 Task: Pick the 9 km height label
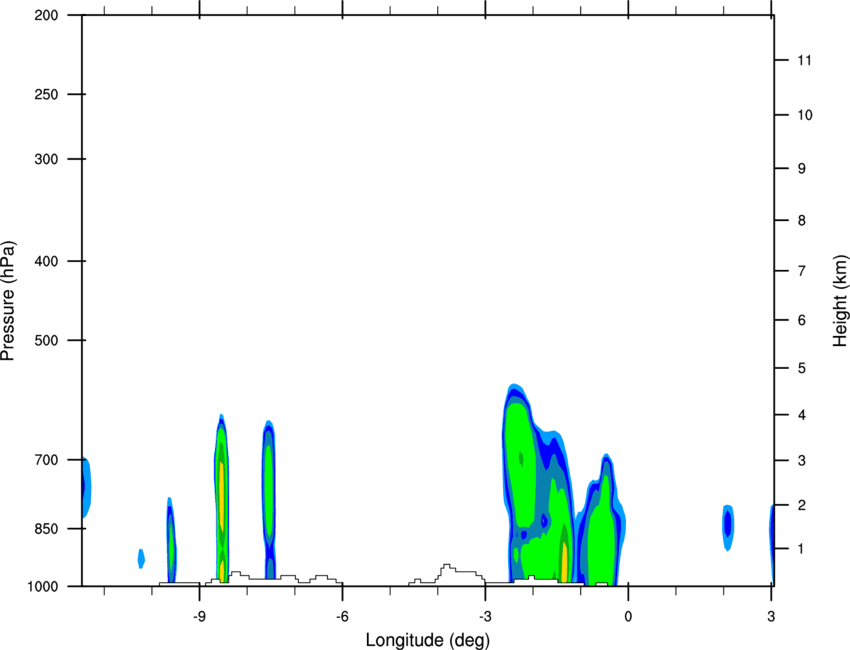[x=801, y=169]
